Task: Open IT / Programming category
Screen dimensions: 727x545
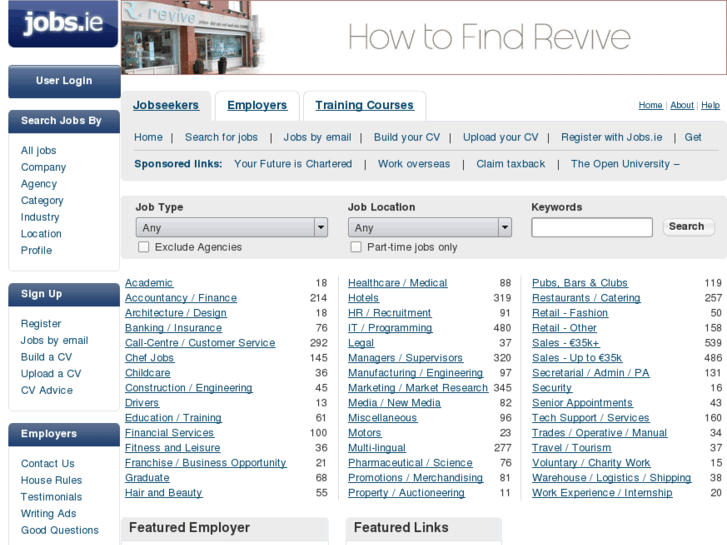Action: (390, 328)
